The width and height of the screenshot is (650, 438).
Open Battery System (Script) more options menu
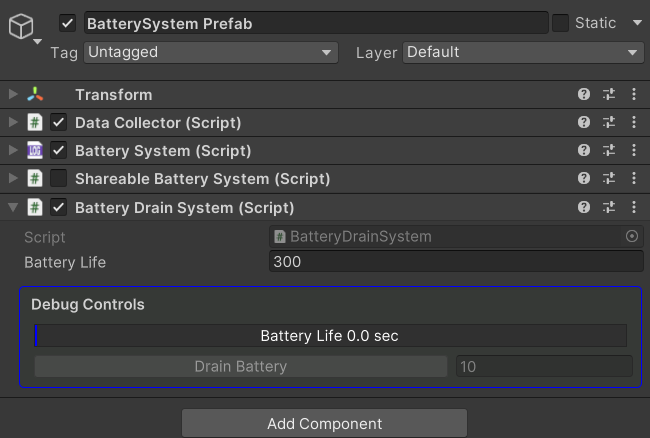pyautogui.click(x=634, y=150)
